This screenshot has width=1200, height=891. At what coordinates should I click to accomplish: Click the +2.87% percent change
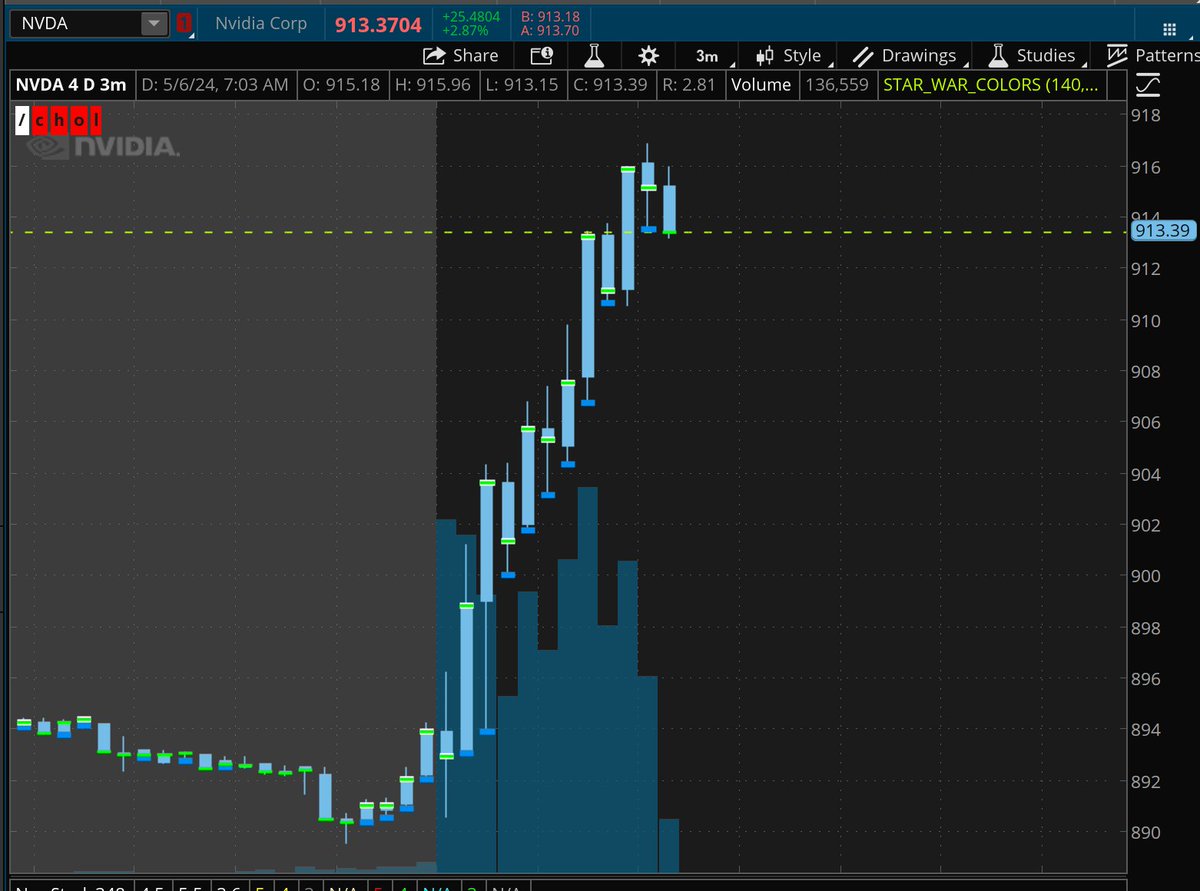click(x=465, y=31)
